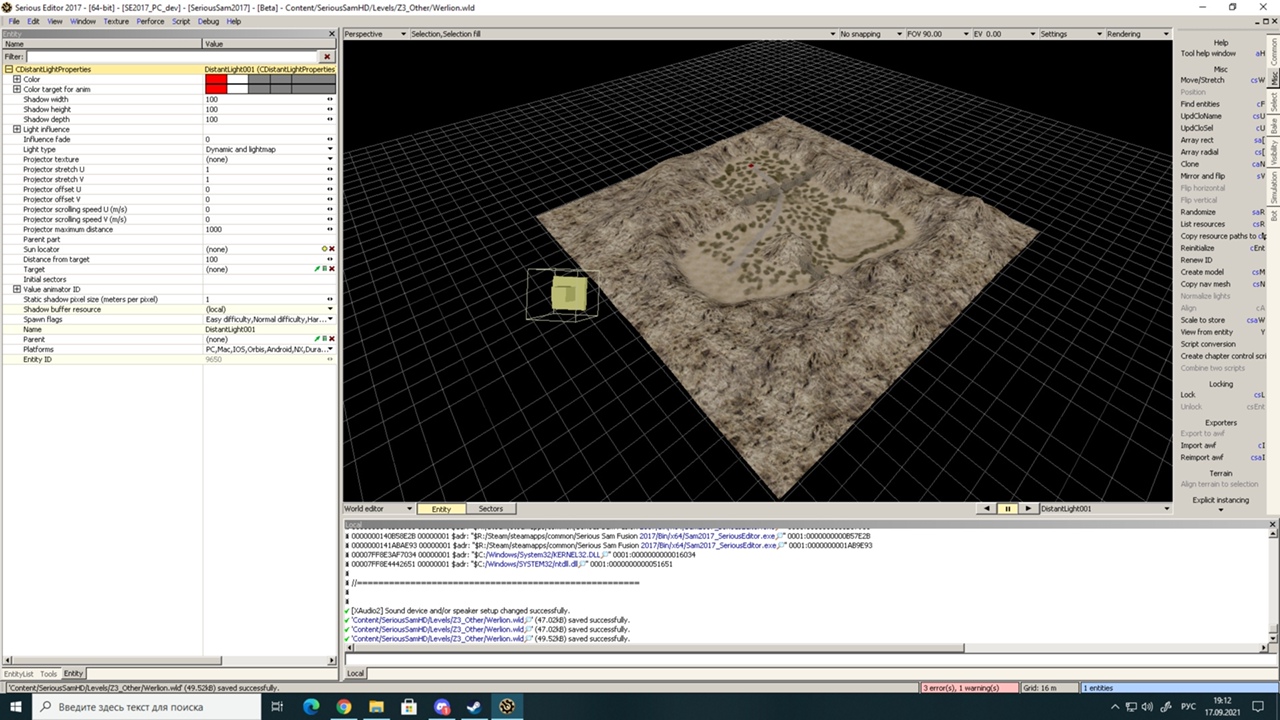1280x720 pixels.
Task: Open the Texture menu
Action: 116,21
